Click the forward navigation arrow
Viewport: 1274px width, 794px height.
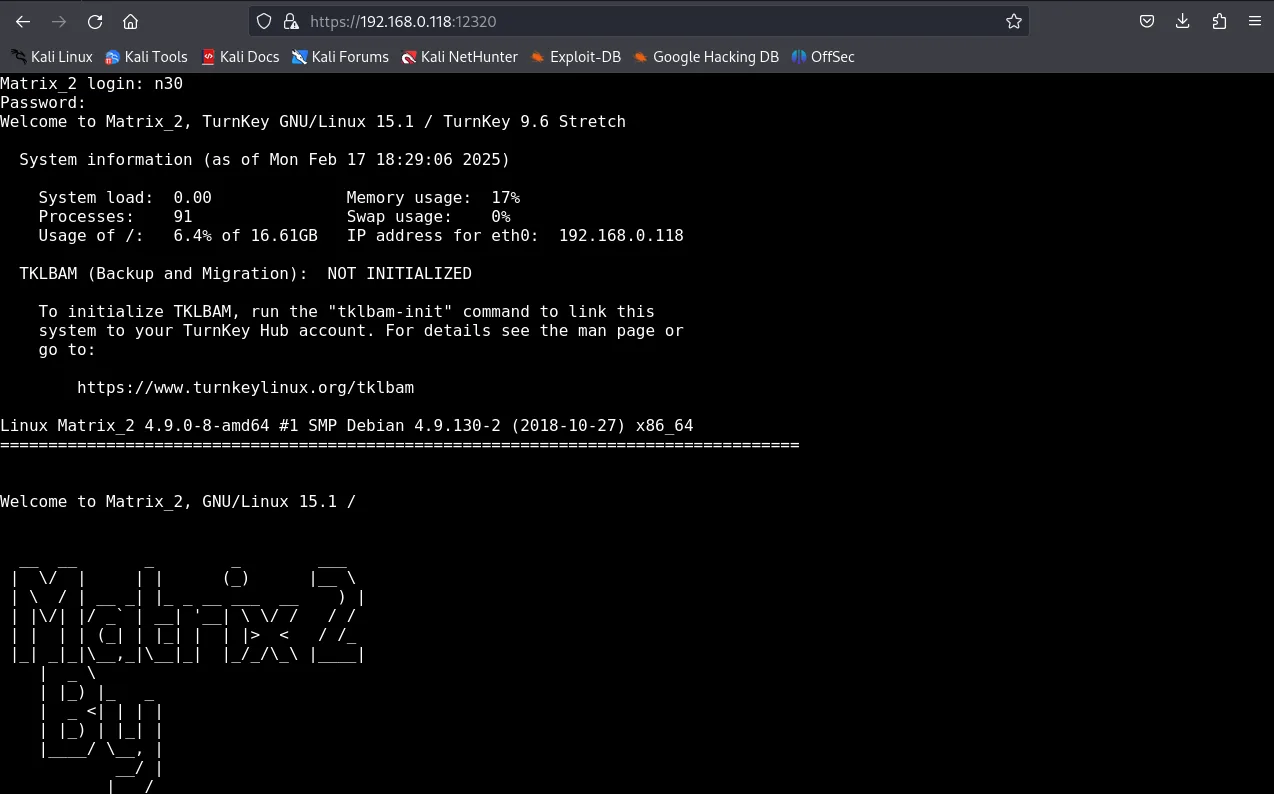pyautogui.click(x=59, y=21)
